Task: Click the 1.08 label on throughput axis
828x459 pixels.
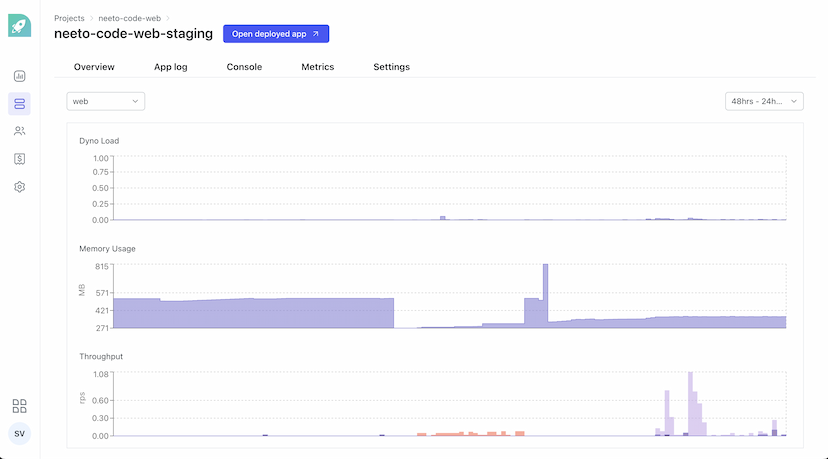Action: (x=100, y=374)
